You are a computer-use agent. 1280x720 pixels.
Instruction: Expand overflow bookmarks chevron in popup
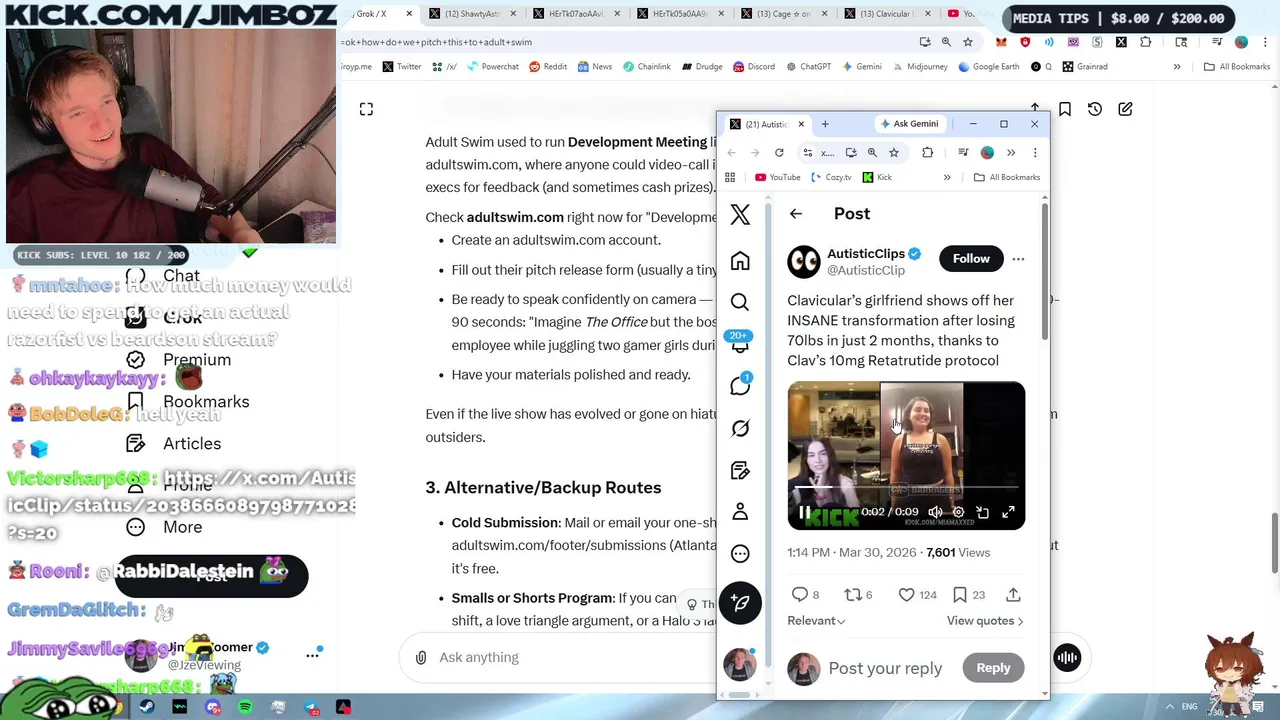coord(947,177)
